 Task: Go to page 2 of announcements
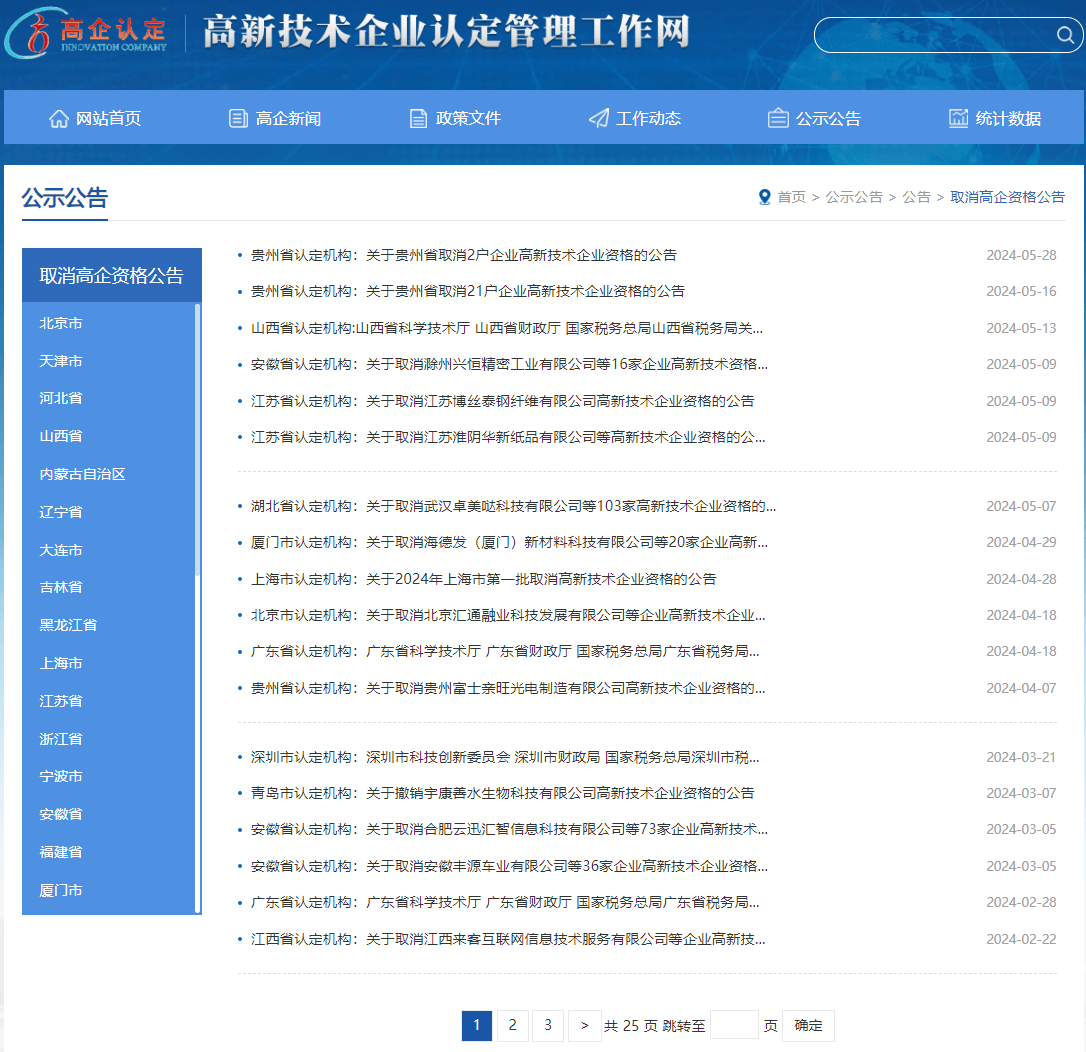[512, 1025]
